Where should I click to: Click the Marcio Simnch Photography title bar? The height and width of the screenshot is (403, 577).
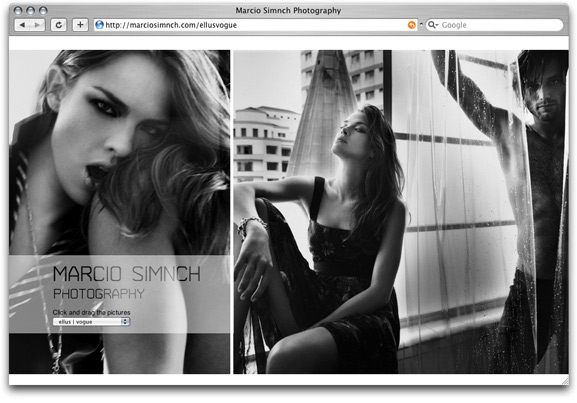point(288,10)
